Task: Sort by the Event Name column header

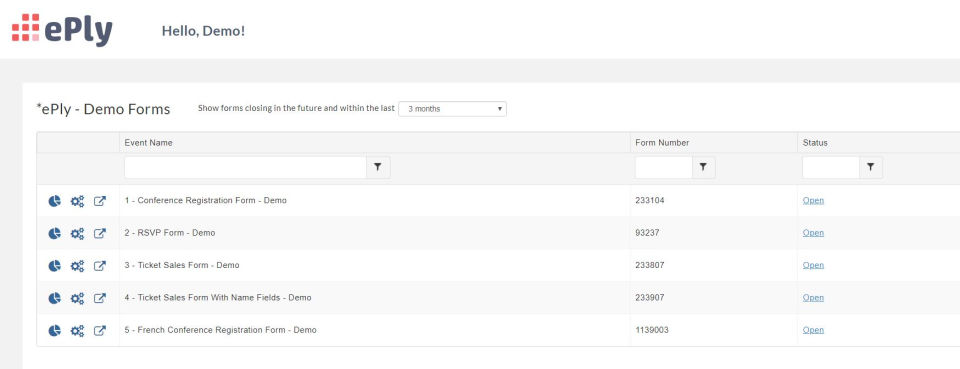Action: coord(148,143)
